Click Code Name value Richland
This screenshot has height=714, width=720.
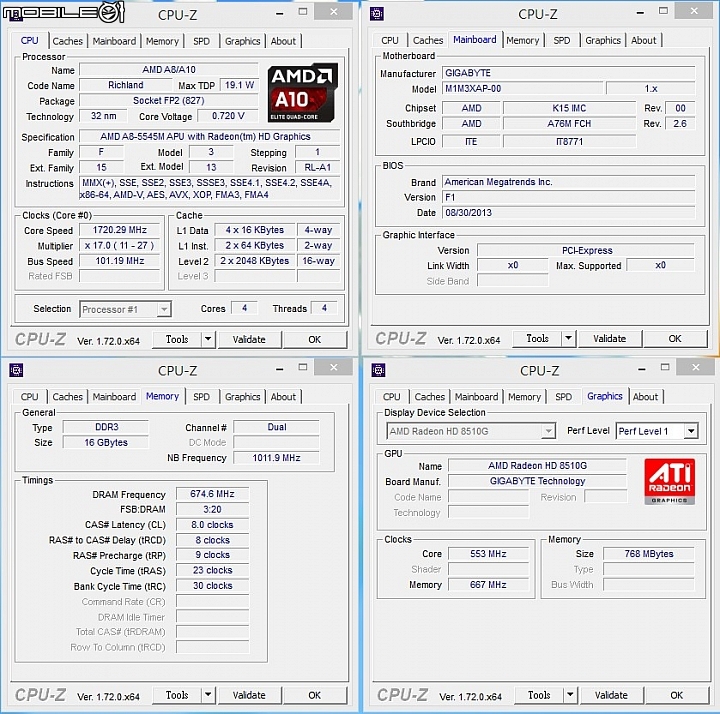click(x=126, y=85)
